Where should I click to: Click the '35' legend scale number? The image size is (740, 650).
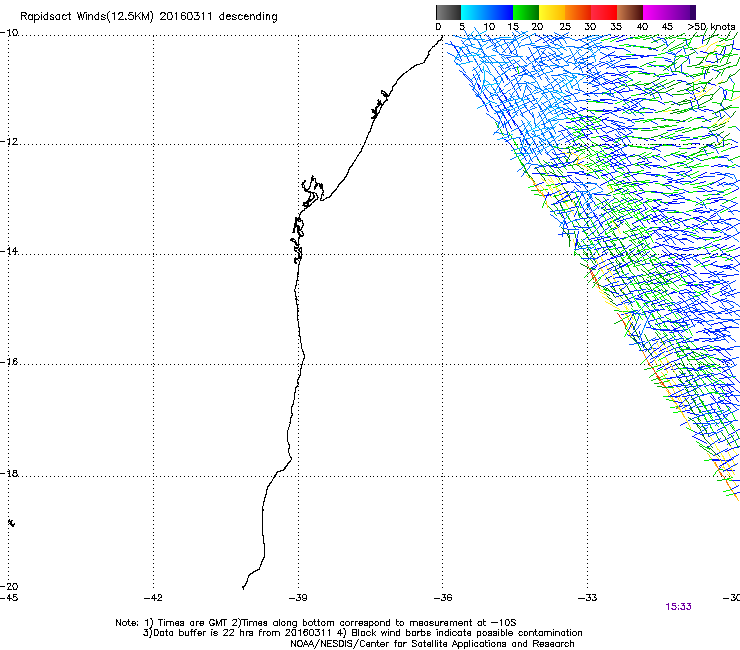(616, 27)
